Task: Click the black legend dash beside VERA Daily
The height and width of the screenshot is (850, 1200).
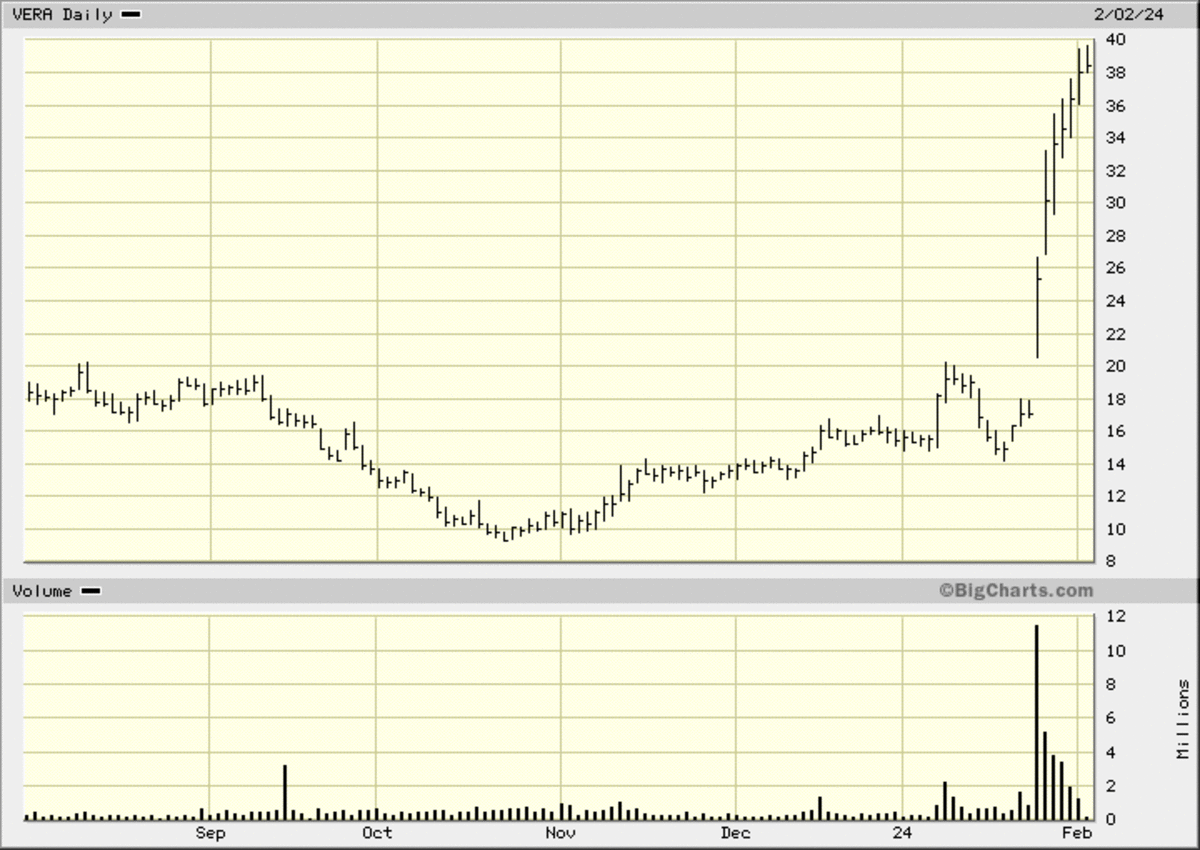Action: [131, 15]
